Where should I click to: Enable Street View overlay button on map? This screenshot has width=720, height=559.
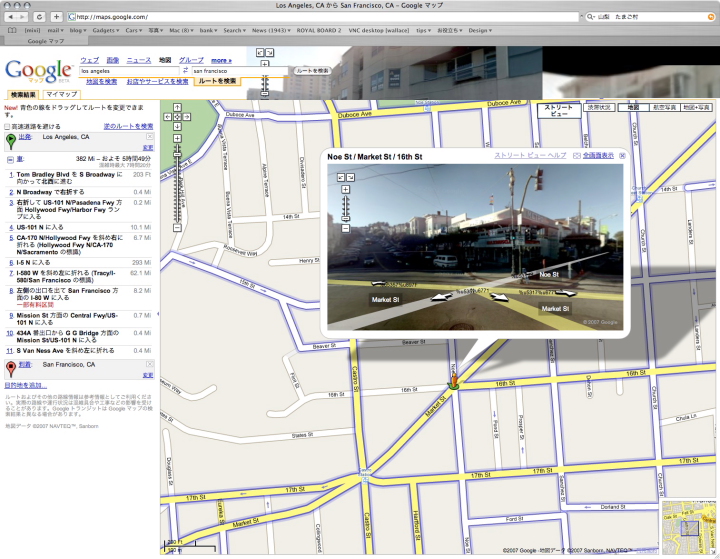559,110
